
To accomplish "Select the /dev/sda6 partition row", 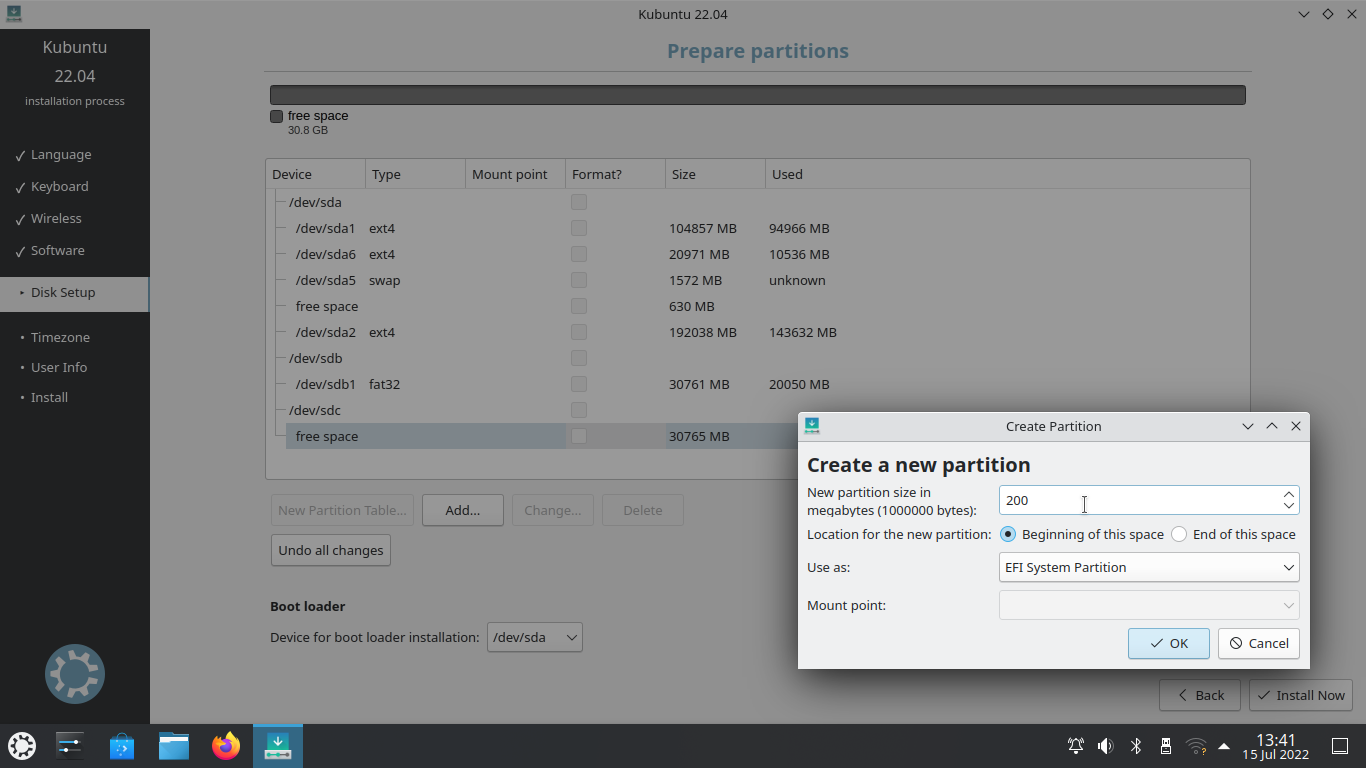I will [757, 254].
